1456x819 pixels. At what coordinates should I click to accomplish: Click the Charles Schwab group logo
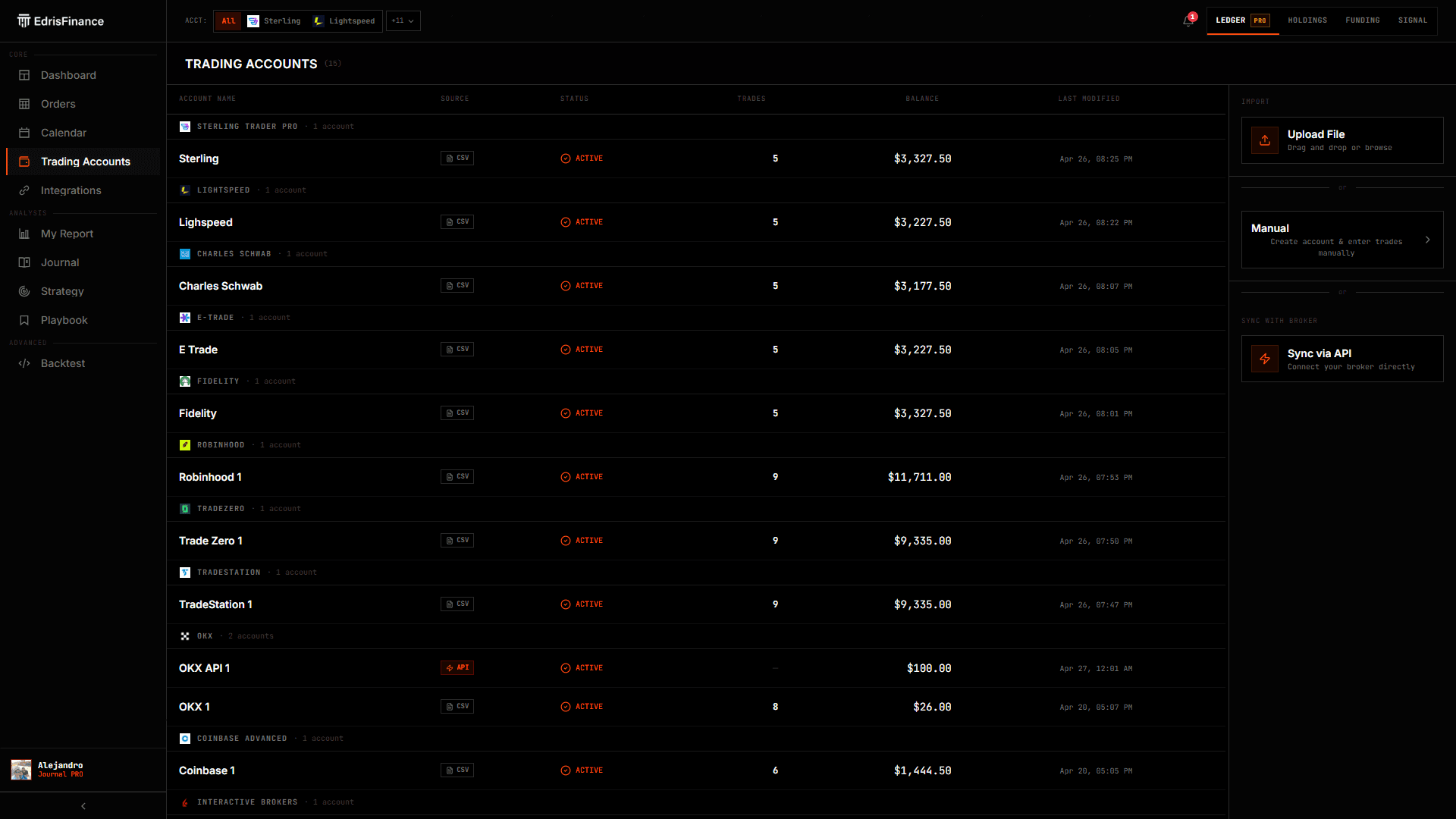pyautogui.click(x=185, y=254)
